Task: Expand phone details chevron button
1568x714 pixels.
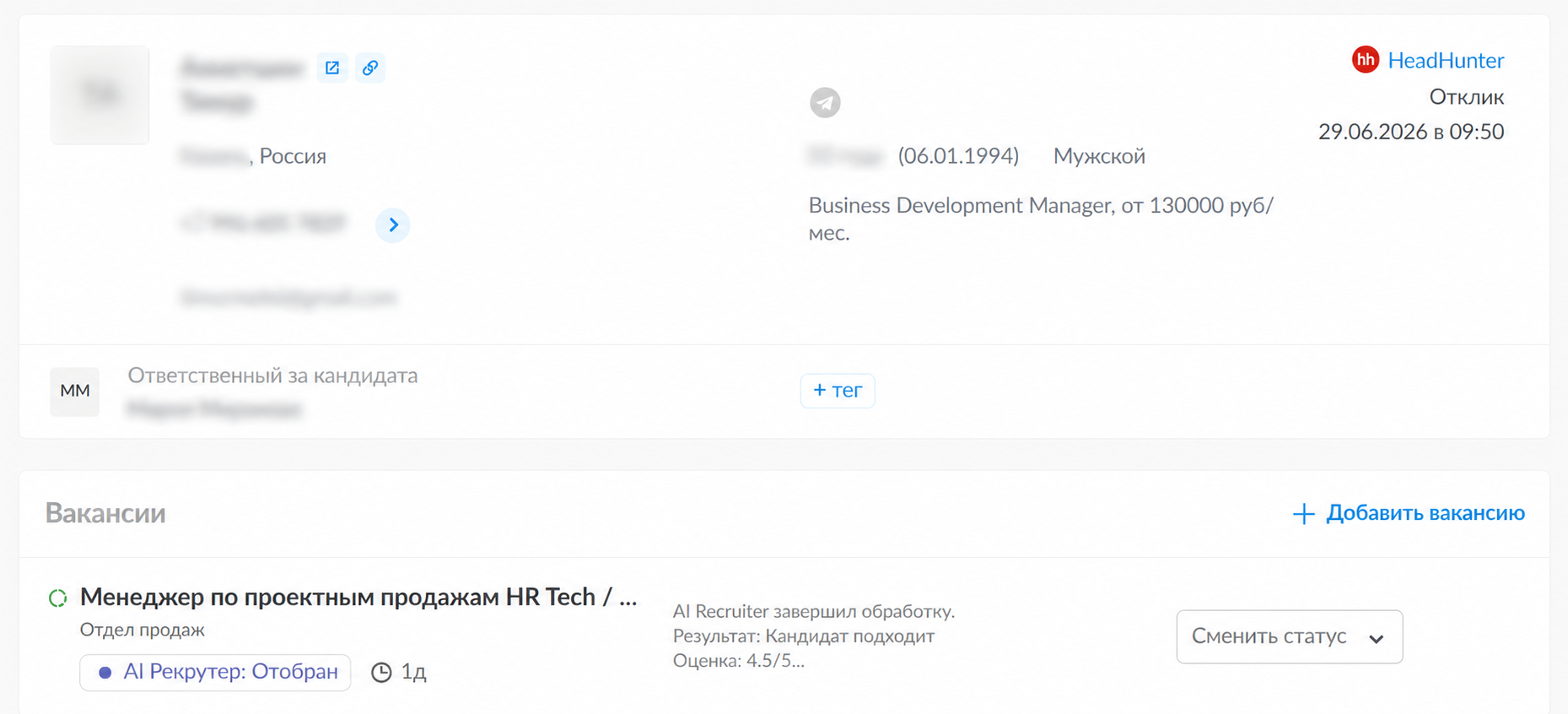Action: coord(393,224)
